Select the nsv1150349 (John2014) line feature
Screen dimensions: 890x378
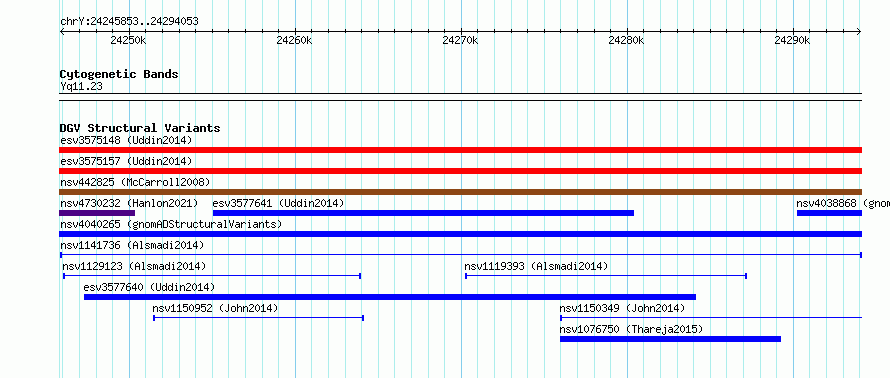tap(711, 318)
